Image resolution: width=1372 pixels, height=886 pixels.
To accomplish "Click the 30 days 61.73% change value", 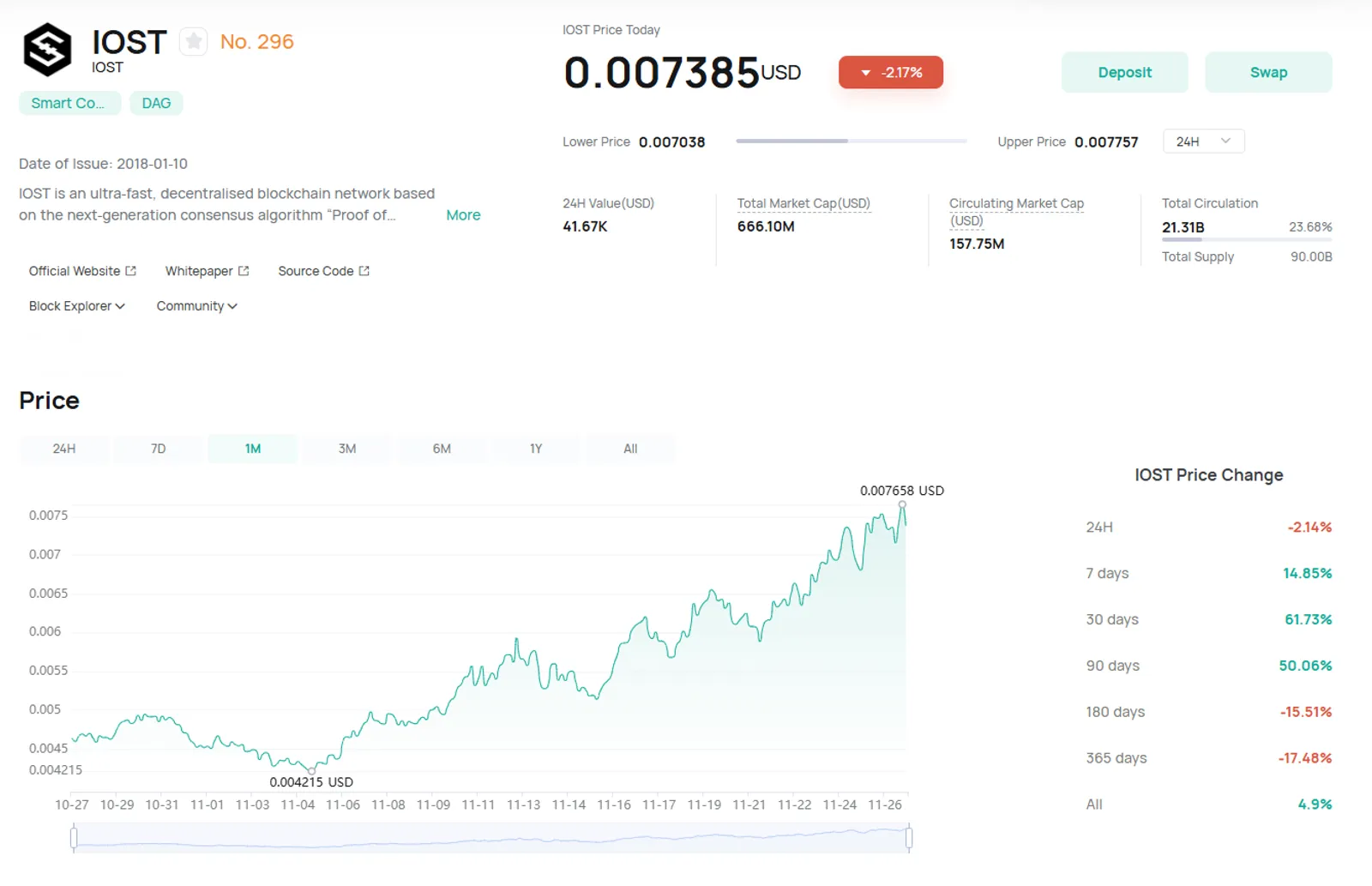I will (x=1308, y=620).
